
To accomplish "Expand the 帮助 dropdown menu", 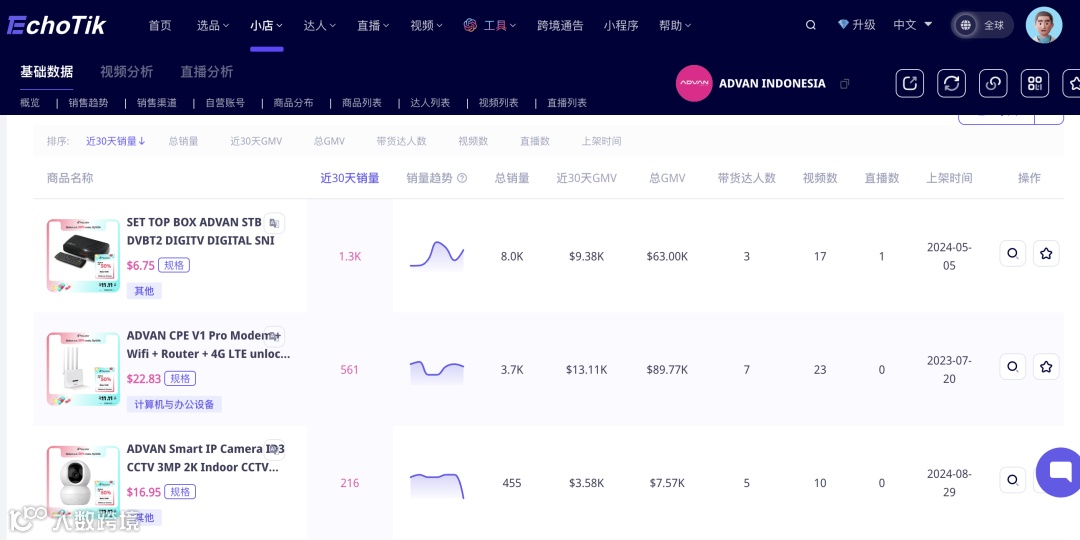I will (x=675, y=25).
